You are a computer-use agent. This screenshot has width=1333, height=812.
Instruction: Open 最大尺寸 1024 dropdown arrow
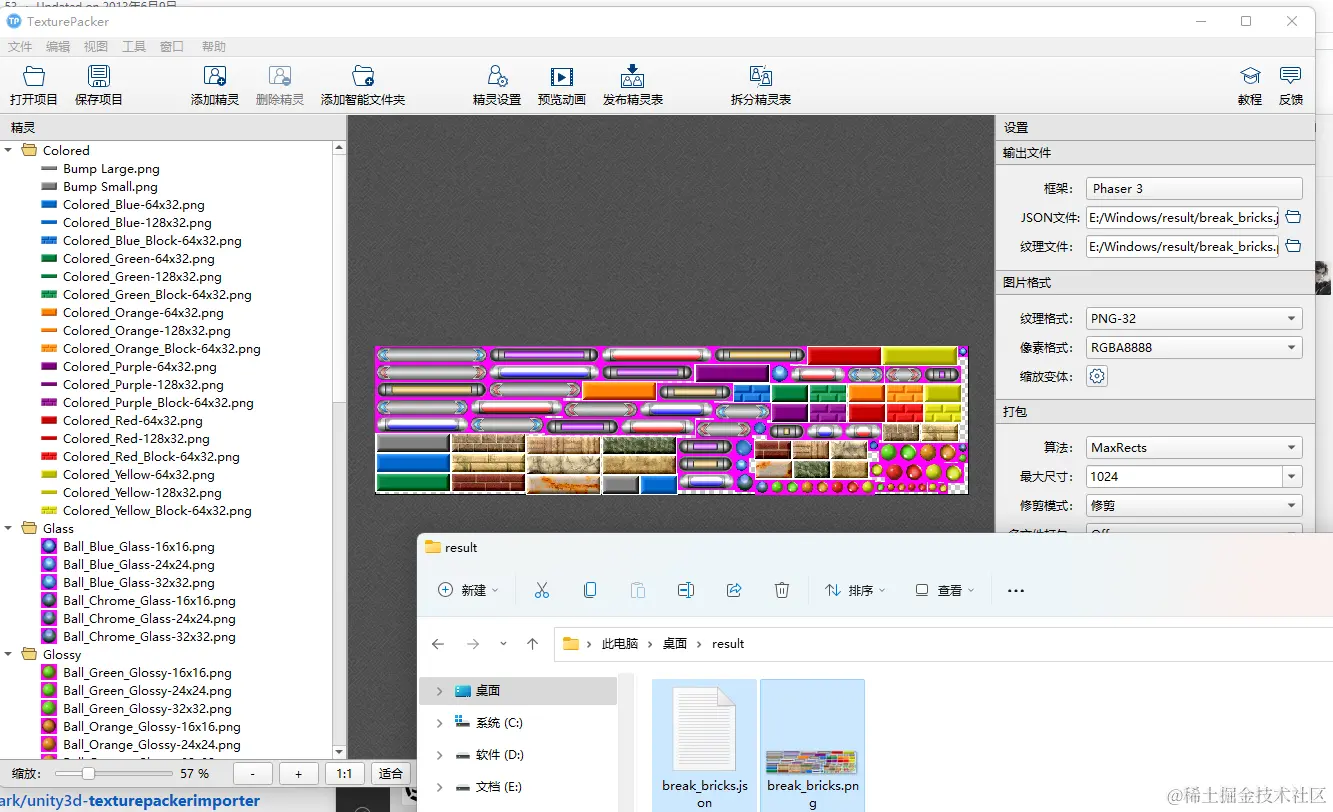point(1293,477)
